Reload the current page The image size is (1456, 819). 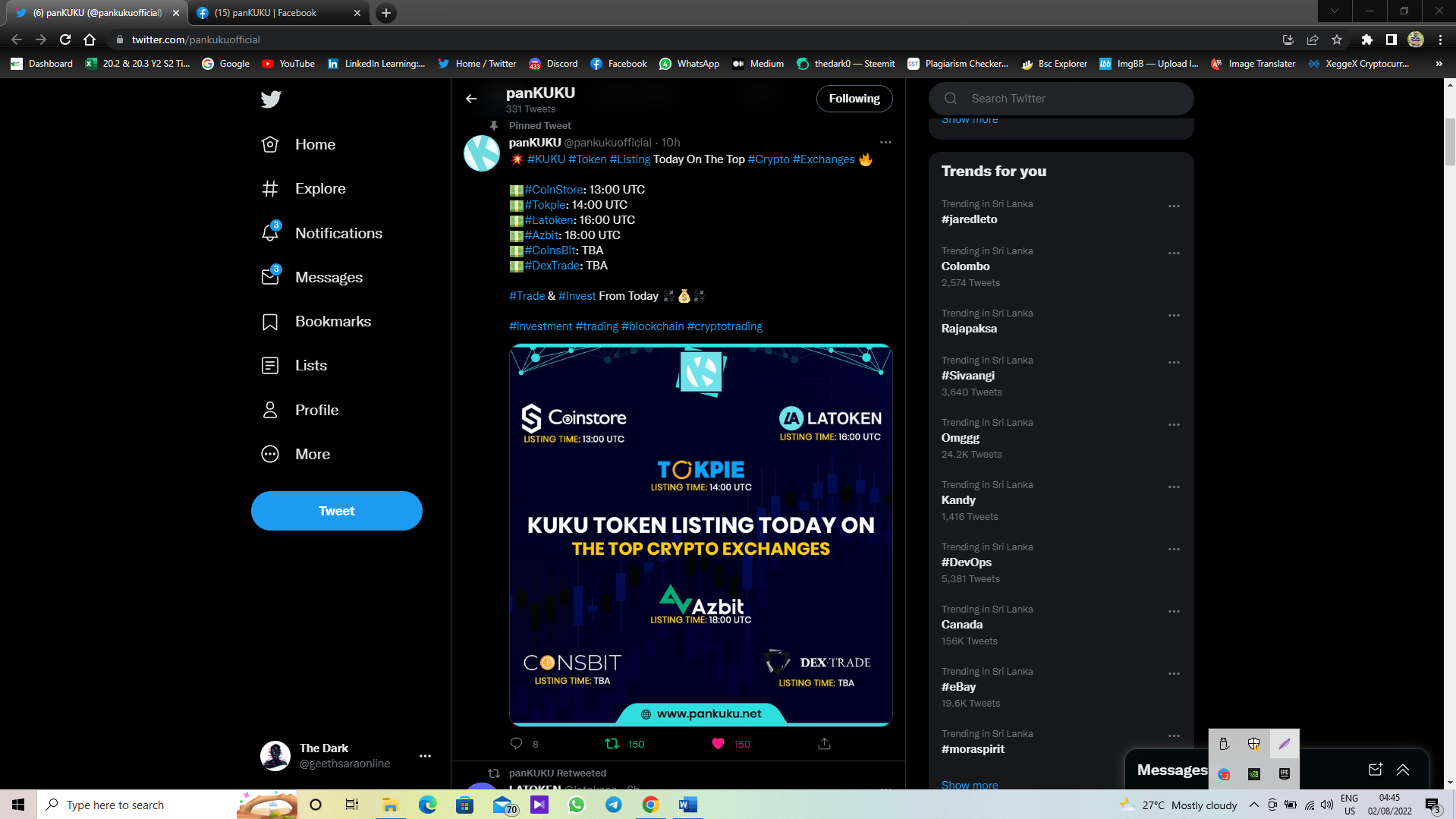point(65,39)
